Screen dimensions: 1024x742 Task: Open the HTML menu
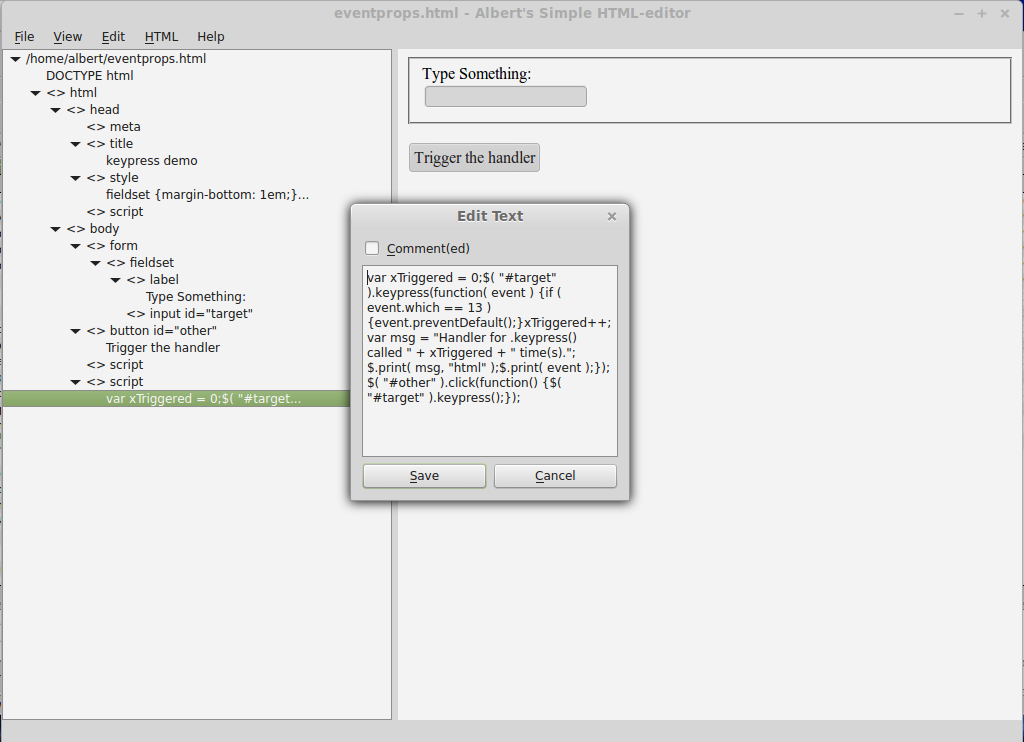tap(161, 37)
